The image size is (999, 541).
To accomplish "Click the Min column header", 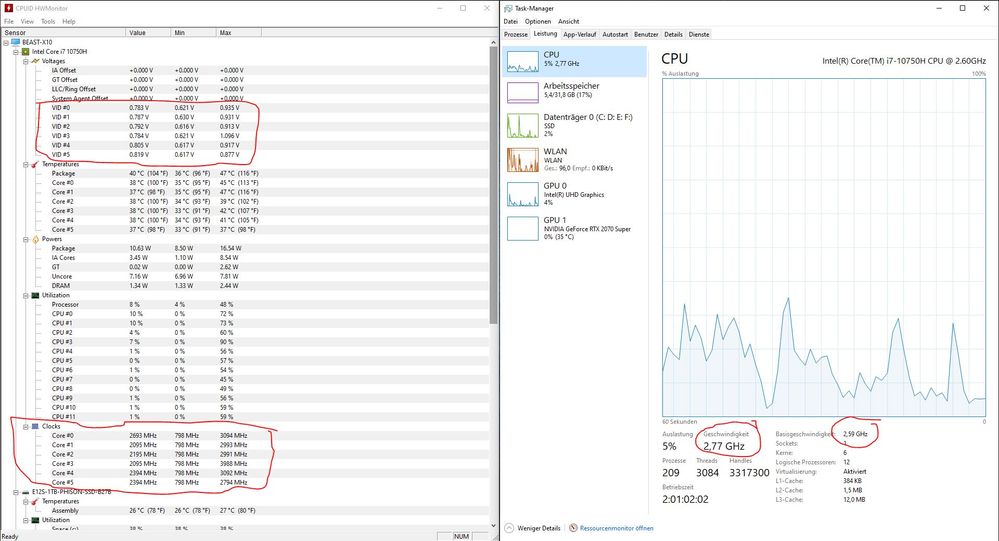I will [x=194, y=32].
